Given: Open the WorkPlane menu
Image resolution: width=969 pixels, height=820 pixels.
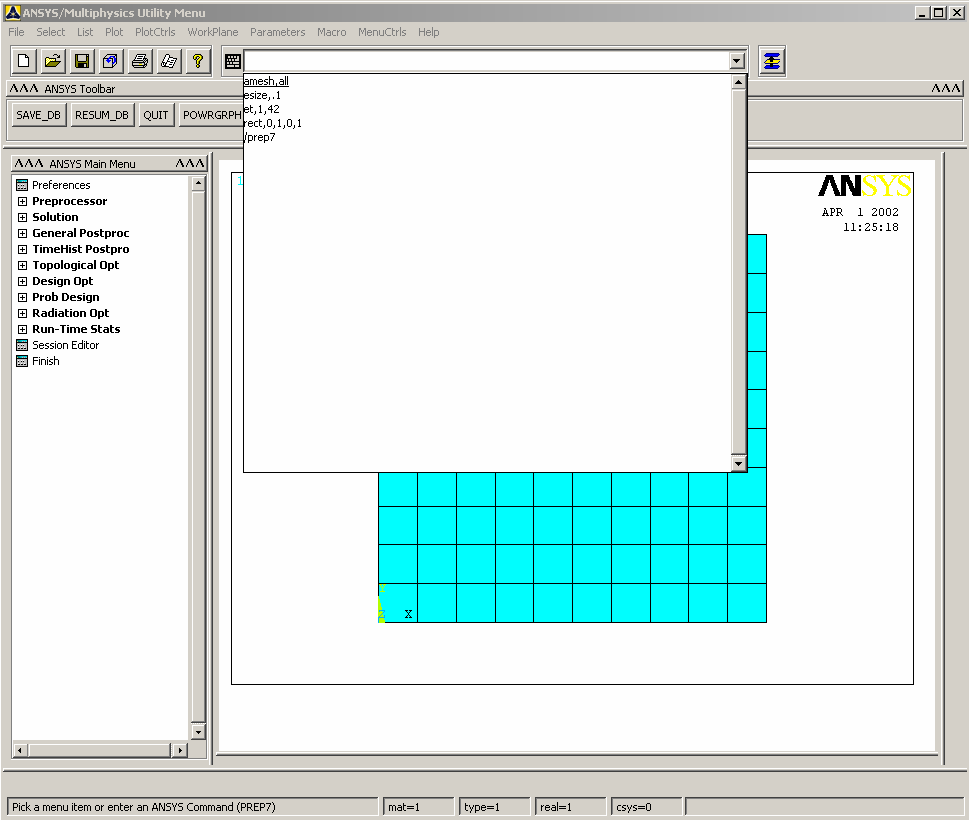Looking at the screenshot, I should point(213,32).
